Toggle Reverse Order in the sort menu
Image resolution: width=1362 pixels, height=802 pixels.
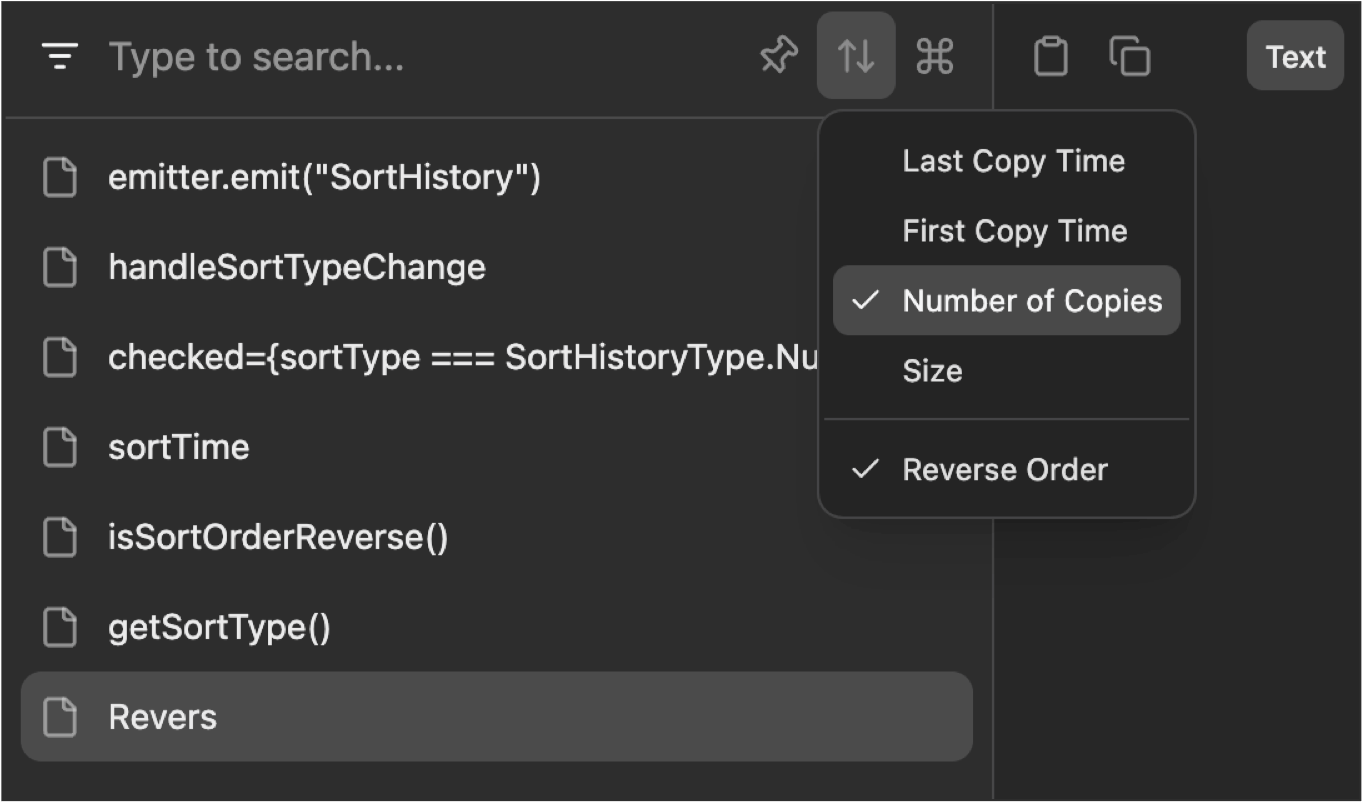pyautogui.click(x=1005, y=469)
